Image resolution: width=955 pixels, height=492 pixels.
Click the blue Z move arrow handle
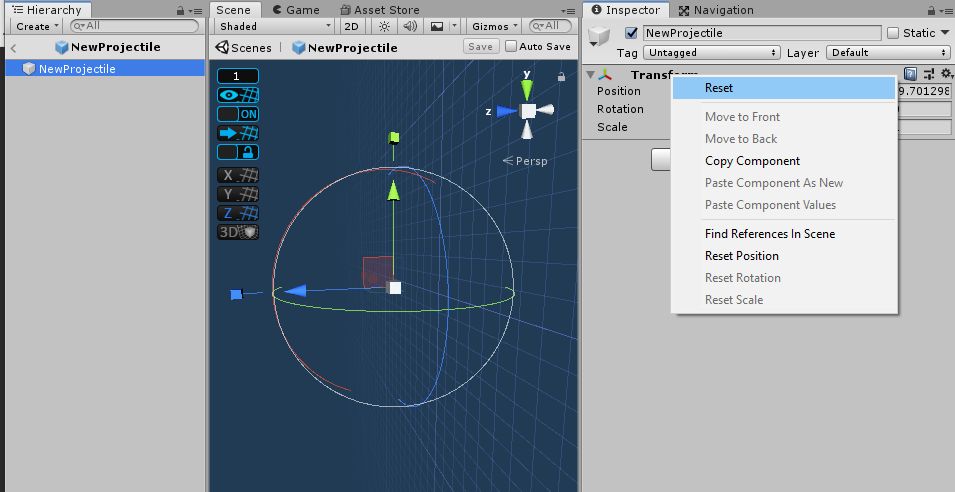(x=295, y=291)
